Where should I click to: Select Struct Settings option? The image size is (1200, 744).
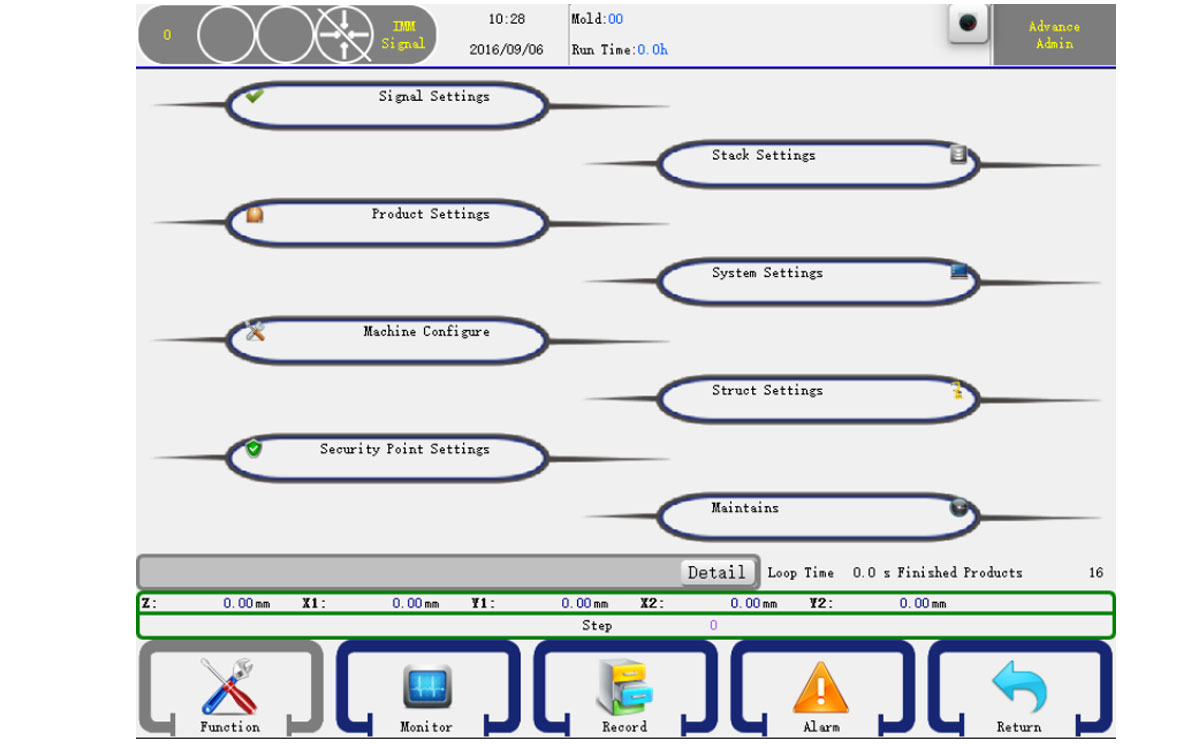[767, 391]
